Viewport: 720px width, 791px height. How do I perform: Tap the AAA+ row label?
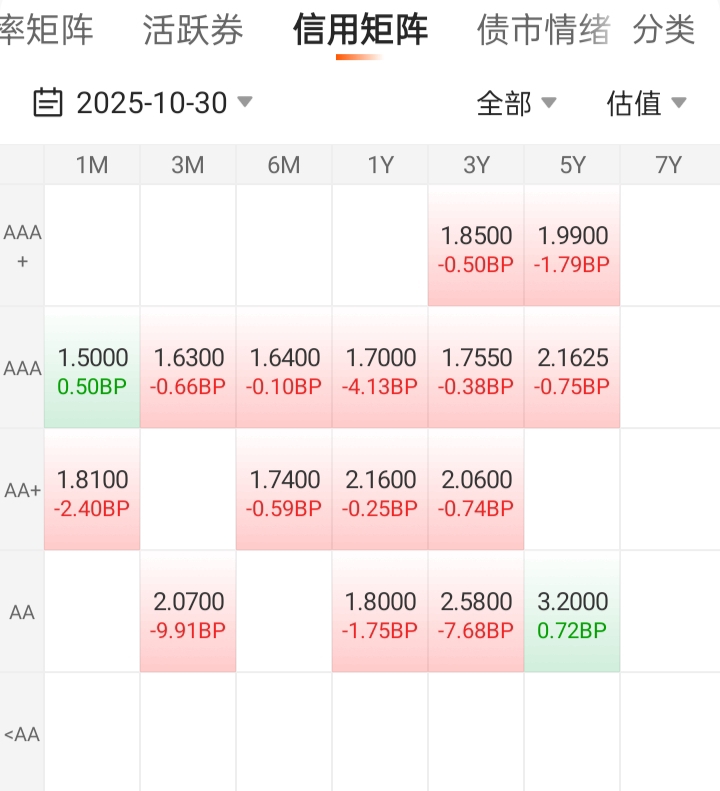point(22,246)
